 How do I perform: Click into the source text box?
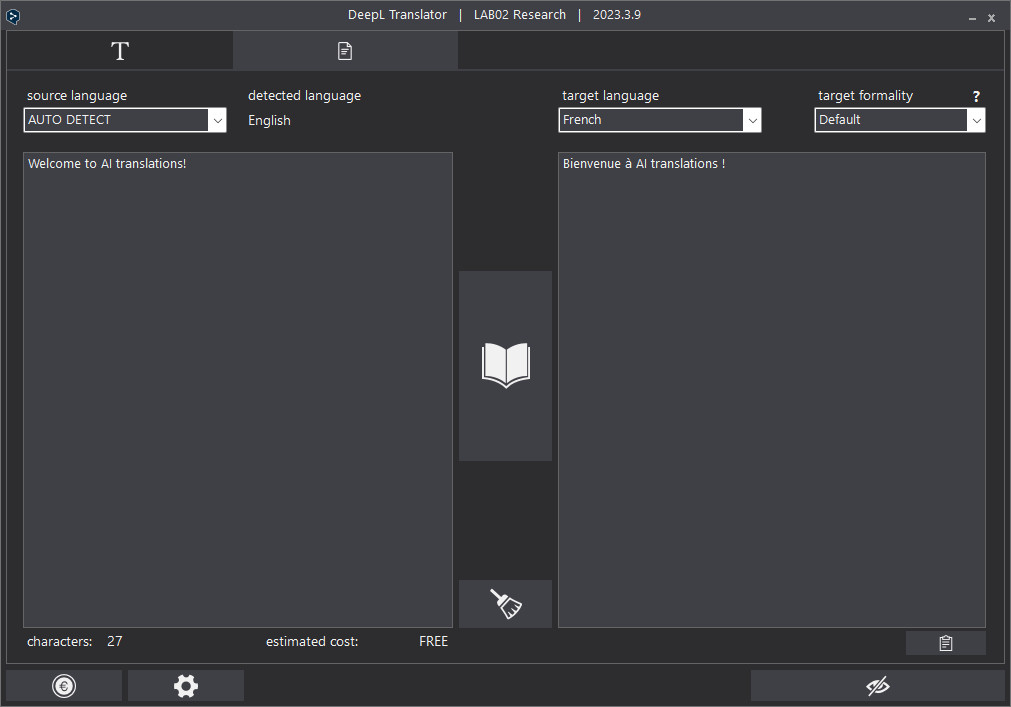[238, 390]
